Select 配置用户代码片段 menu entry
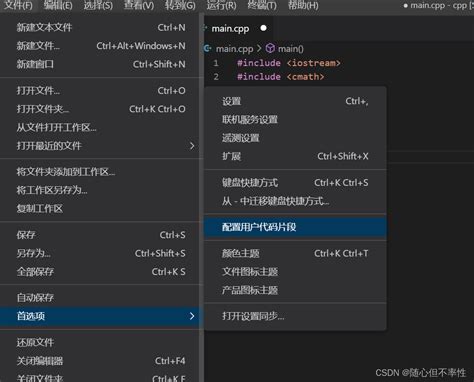The image size is (474, 382). [295, 227]
